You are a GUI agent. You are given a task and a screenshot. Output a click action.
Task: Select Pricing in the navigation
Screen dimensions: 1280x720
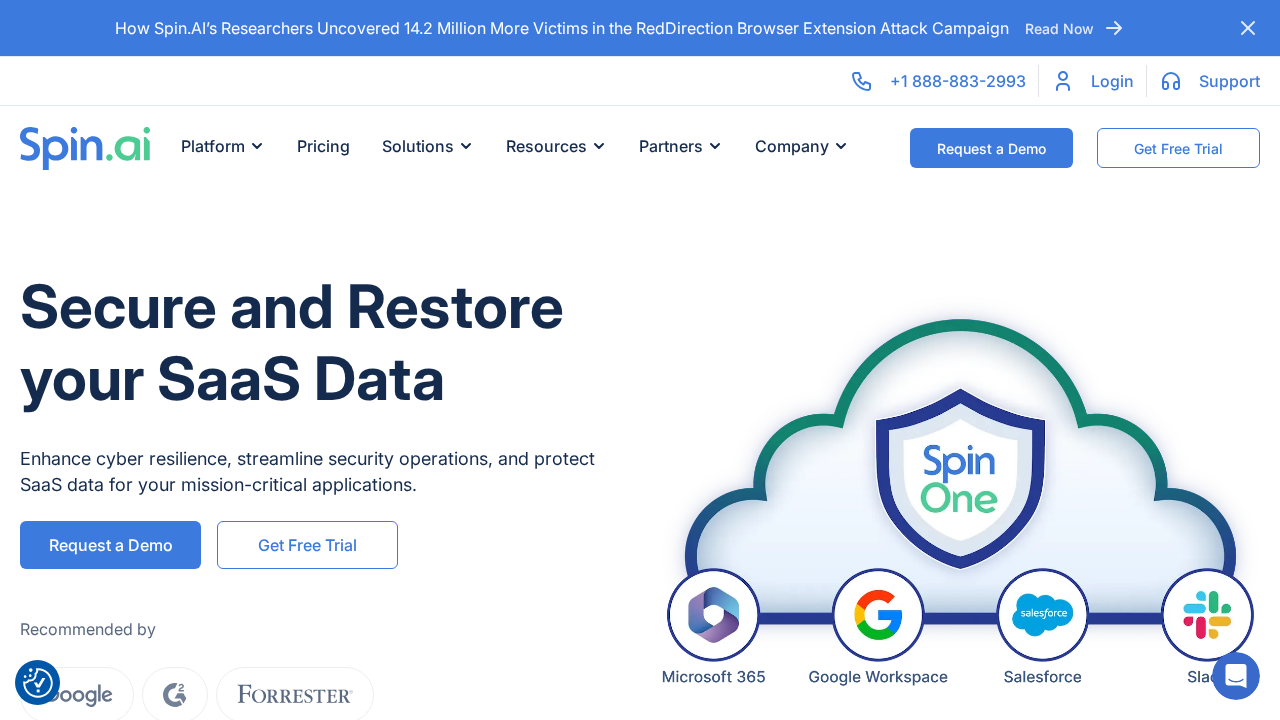[323, 146]
